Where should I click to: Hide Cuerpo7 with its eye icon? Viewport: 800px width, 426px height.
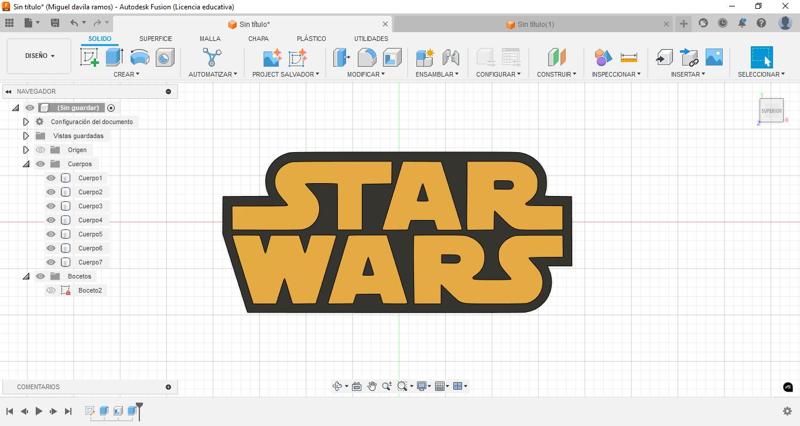tap(51, 262)
